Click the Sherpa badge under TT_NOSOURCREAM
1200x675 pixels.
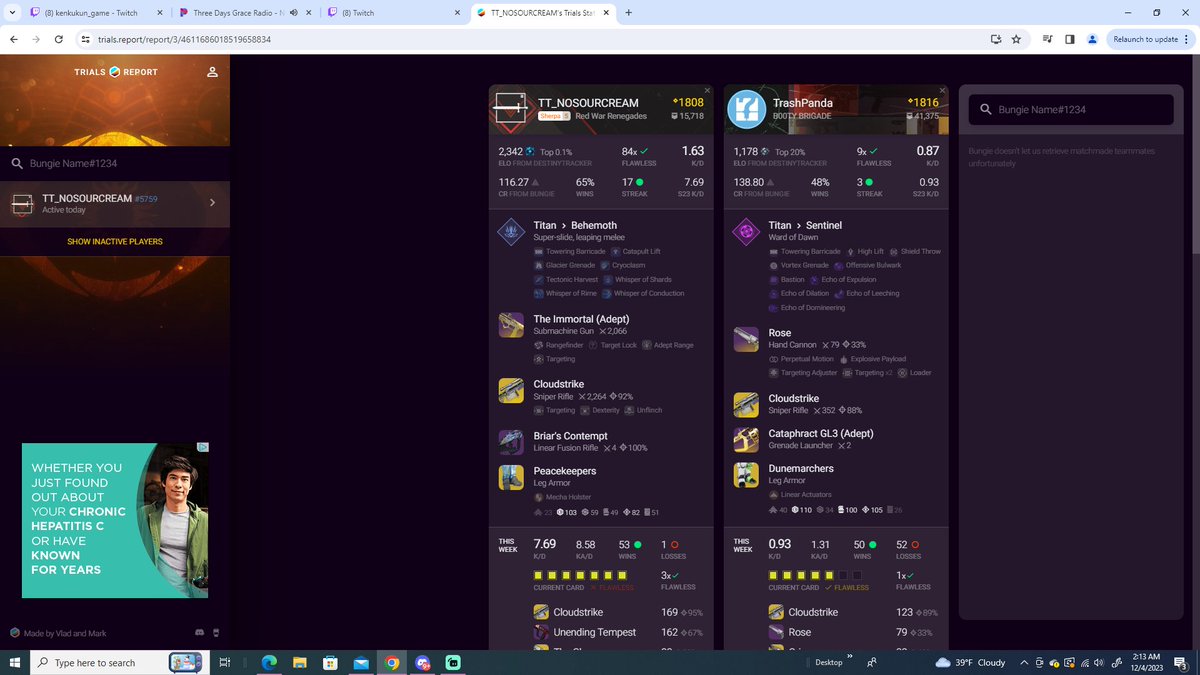click(x=554, y=116)
